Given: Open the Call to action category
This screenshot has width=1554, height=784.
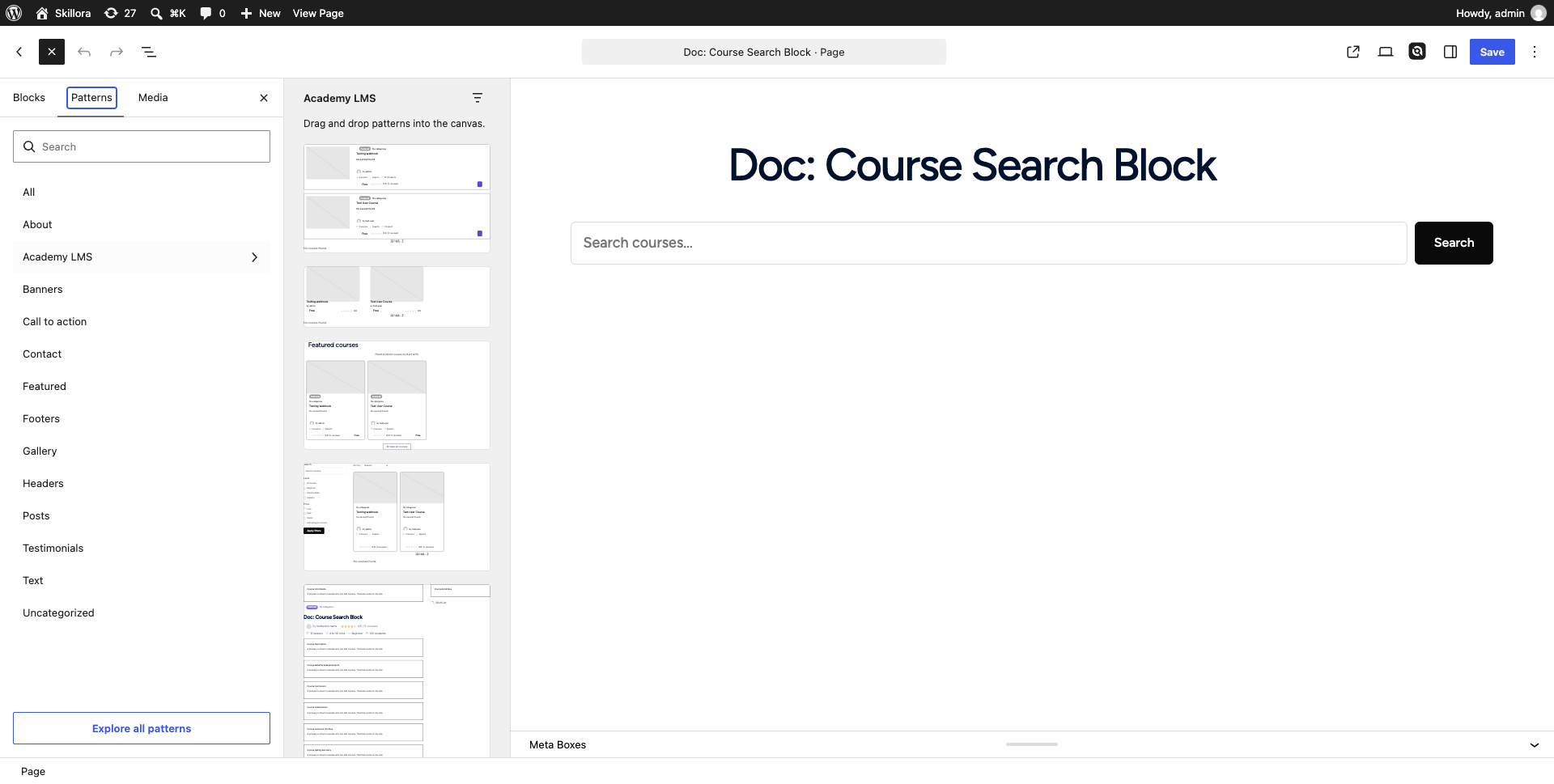Looking at the screenshot, I should click(x=142, y=321).
